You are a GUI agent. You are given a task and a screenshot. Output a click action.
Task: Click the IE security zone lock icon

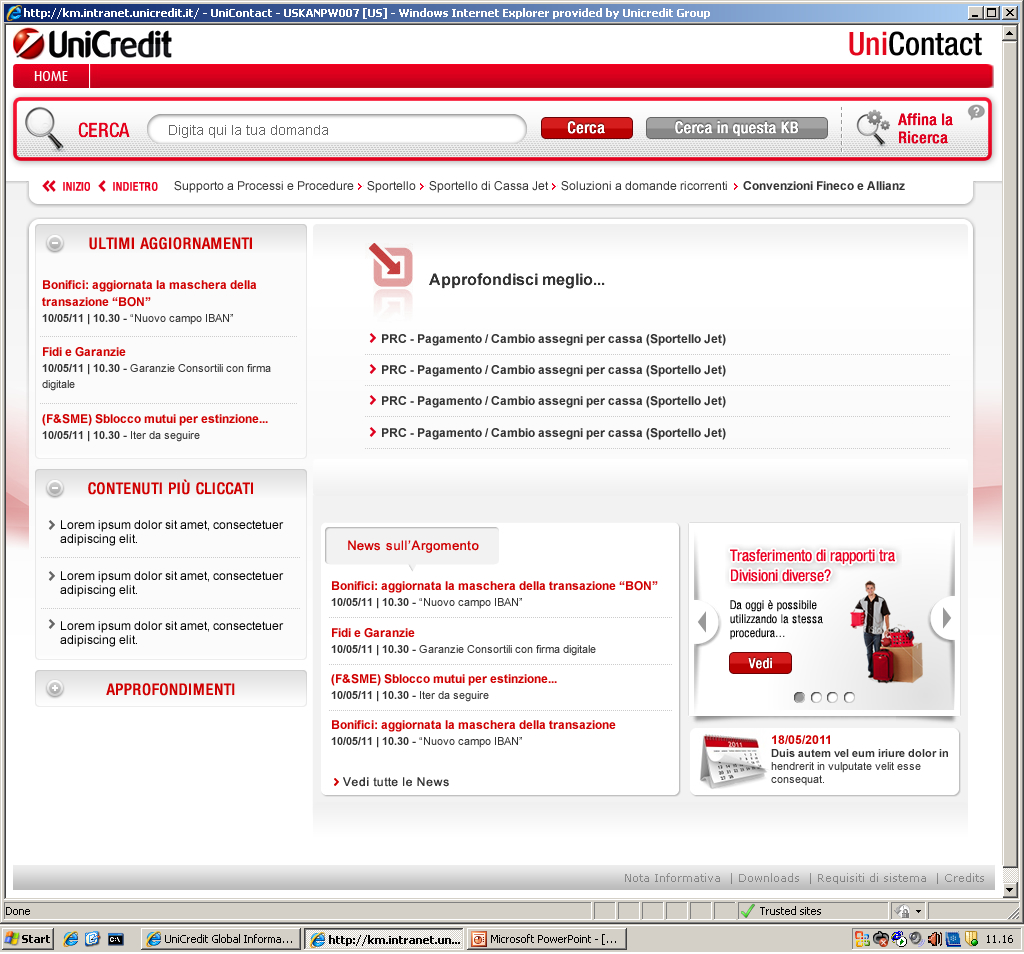903,911
